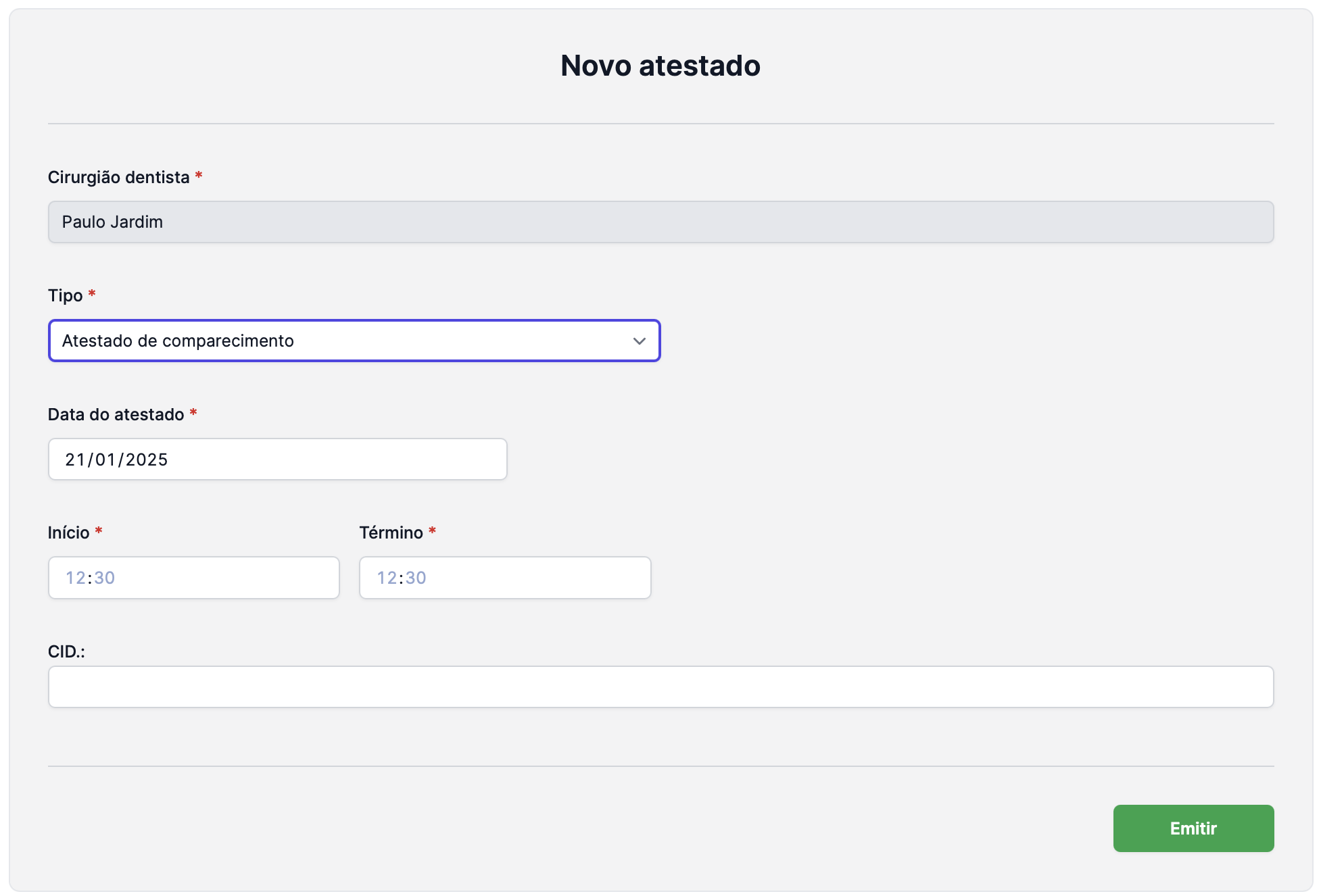Select the minutes portion of the Início time
Viewport: 1321px width, 896px height.
pyautogui.click(x=105, y=578)
